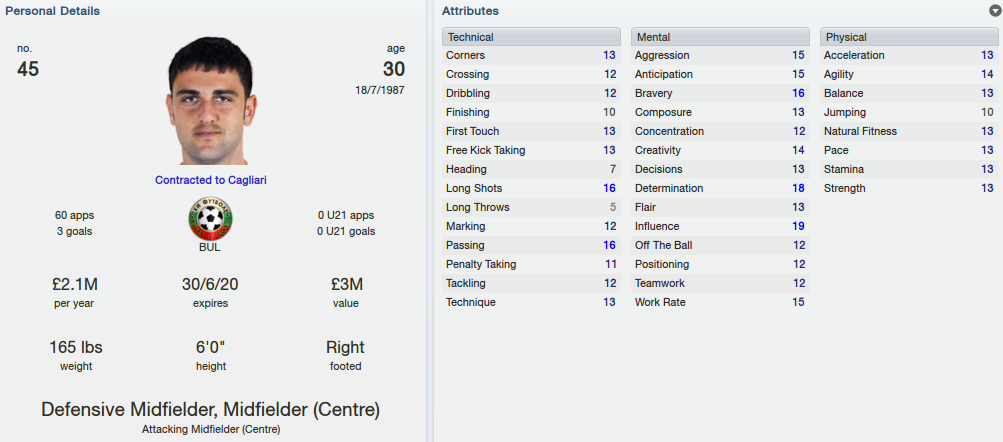Select the Influence attribute row
Screen dimensions: 1003x442
[x=720, y=226]
